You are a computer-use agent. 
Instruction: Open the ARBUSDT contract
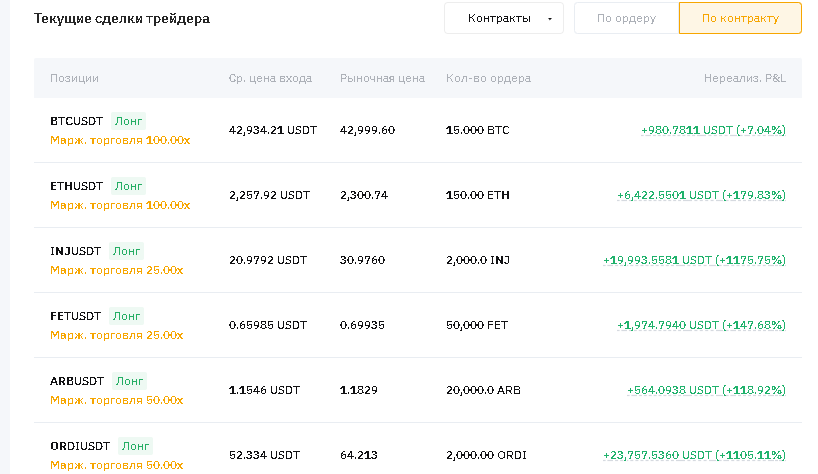coord(77,381)
